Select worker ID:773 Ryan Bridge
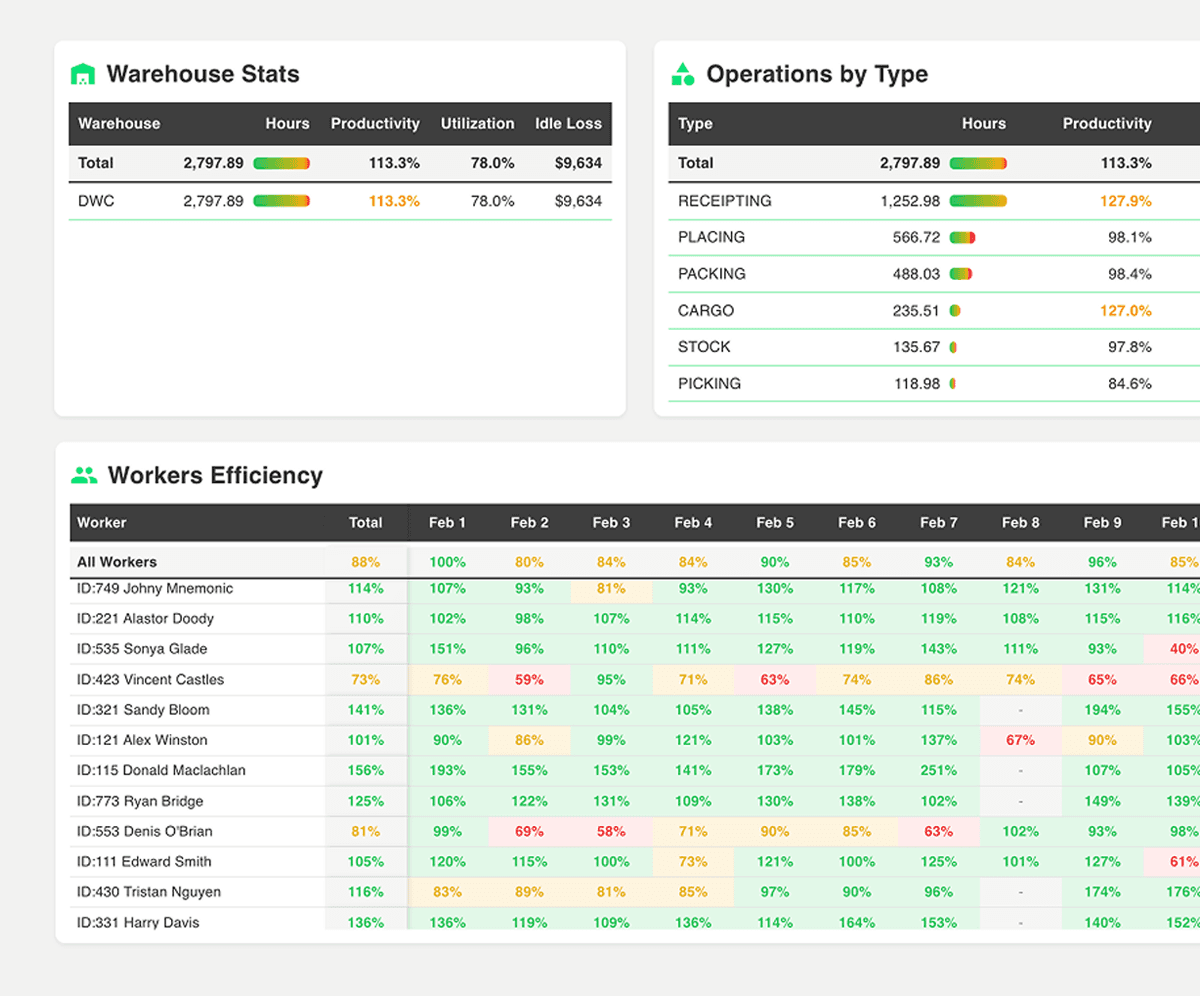 point(140,801)
